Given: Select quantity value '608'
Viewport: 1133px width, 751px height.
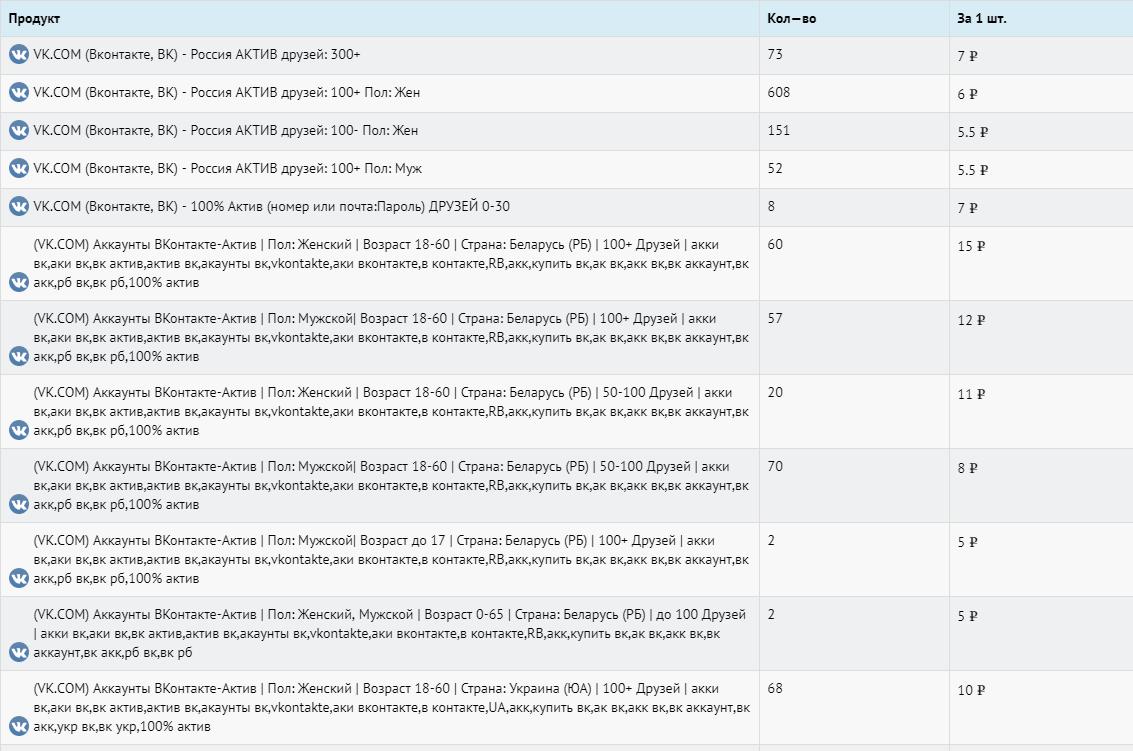Looking at the screenshot, I should pyautogui.click(x=779, y=93).
